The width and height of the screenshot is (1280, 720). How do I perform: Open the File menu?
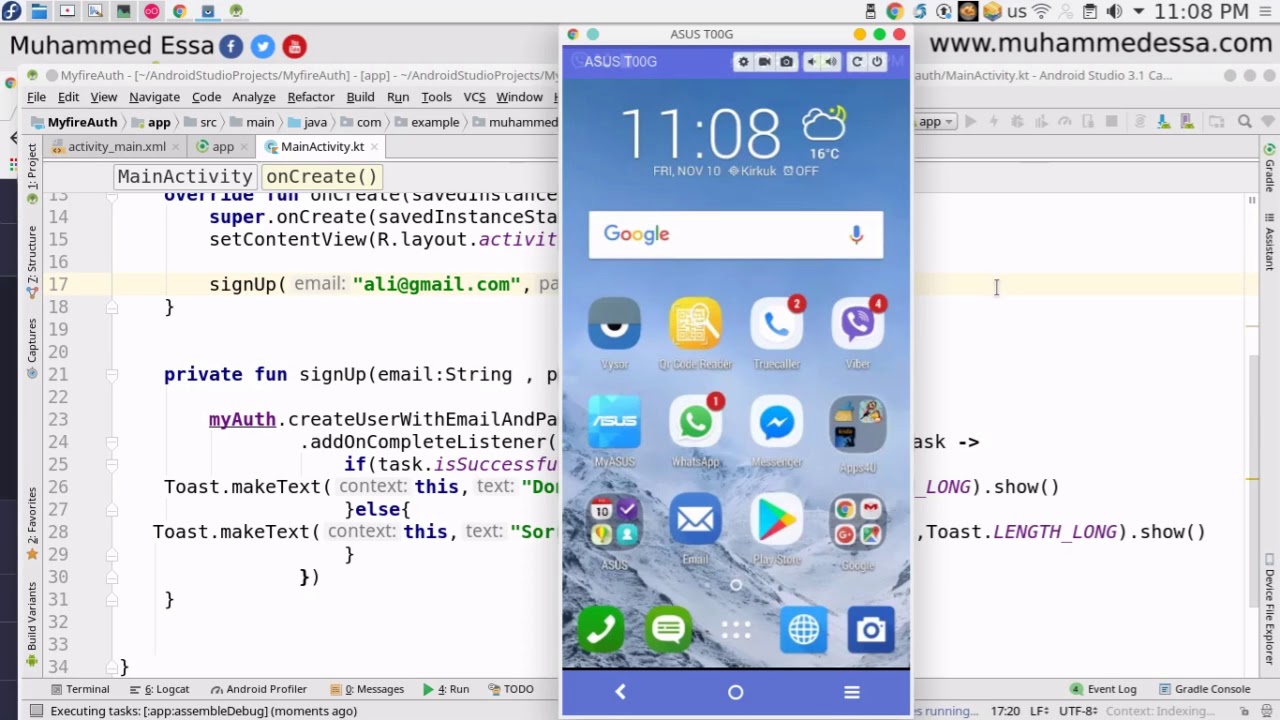pyautogui.click(x=36, y=97)
